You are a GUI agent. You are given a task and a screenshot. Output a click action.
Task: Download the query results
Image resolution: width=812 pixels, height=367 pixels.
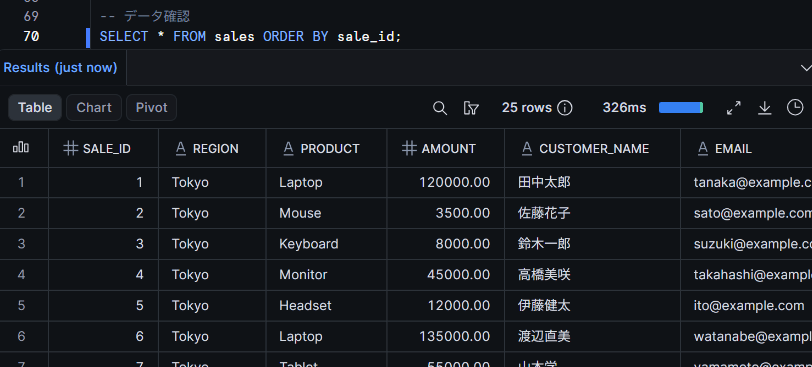pyautogui.click(x=764, y=108)
